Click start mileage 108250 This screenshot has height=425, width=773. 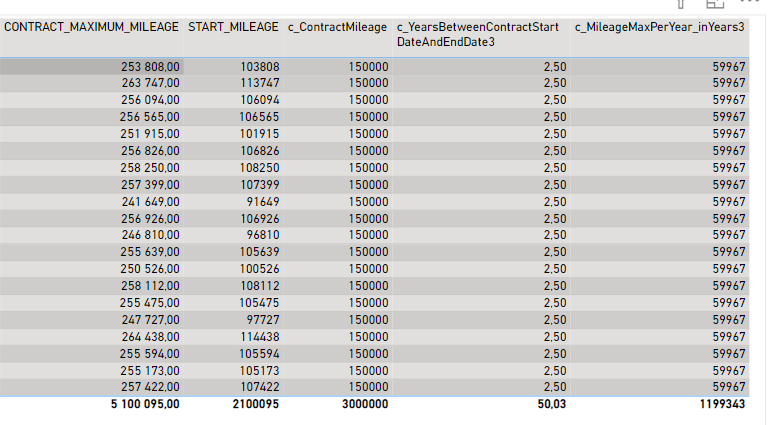point(260,168)
